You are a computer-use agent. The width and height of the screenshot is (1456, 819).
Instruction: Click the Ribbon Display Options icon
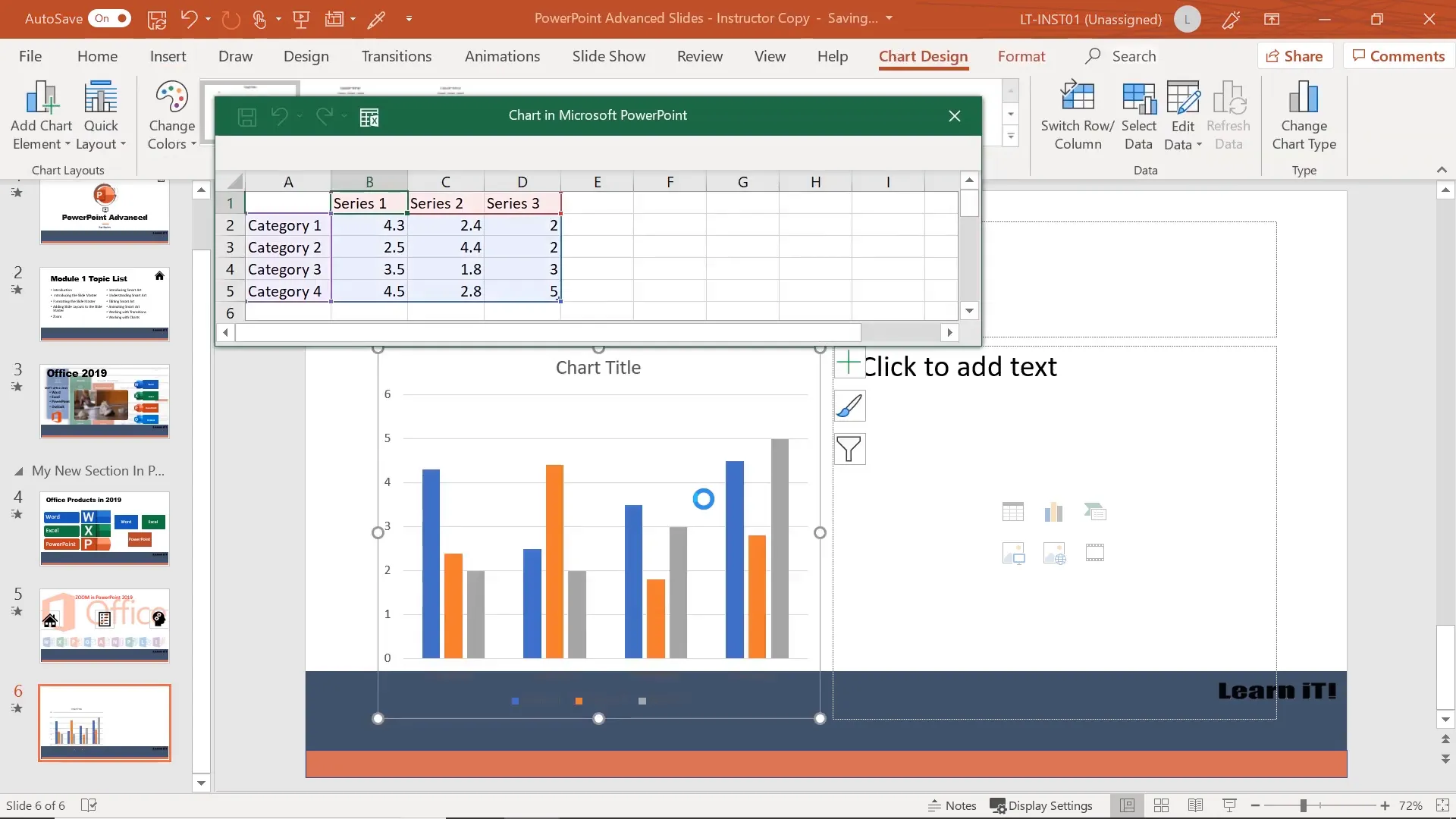coord(1272,19)
